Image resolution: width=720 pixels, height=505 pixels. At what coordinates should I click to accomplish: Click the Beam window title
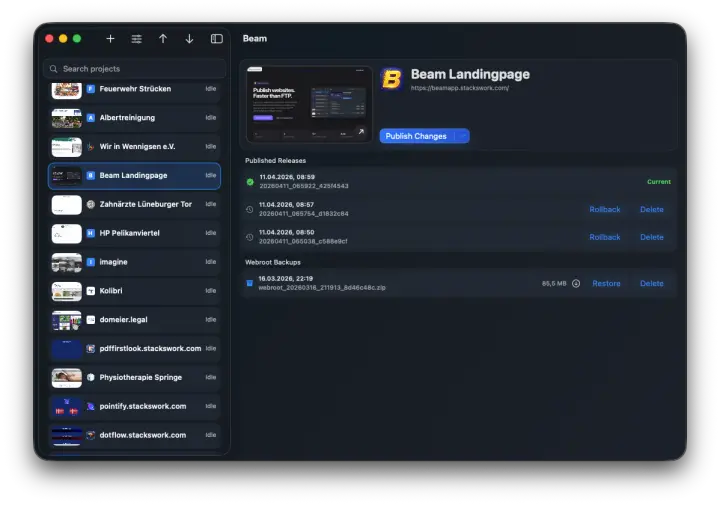click(x=255, y=39)
